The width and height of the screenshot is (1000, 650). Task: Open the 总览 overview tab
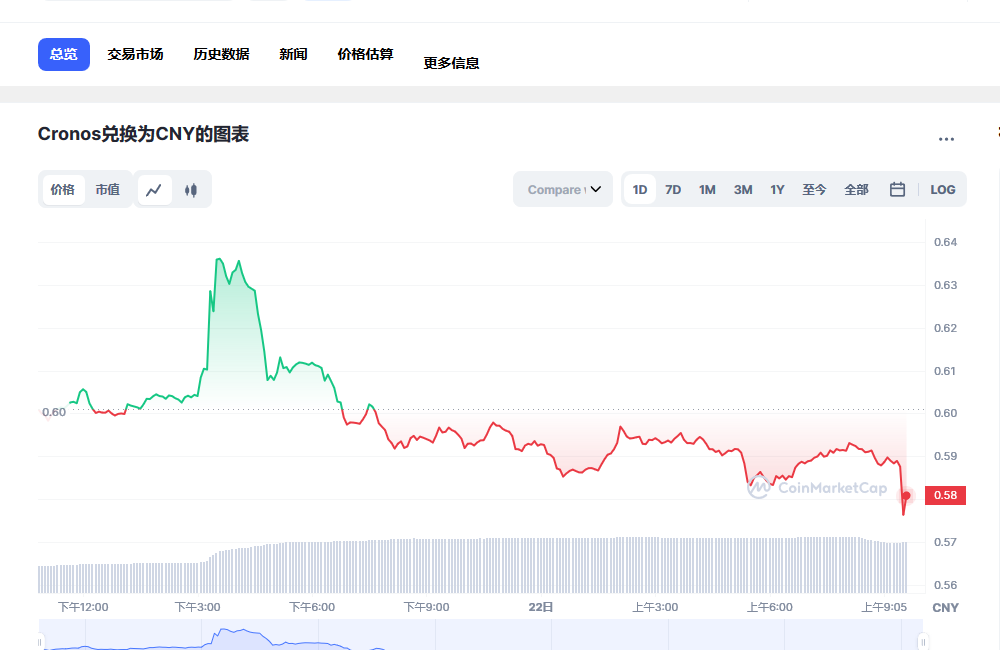click(x=64, y=54)
